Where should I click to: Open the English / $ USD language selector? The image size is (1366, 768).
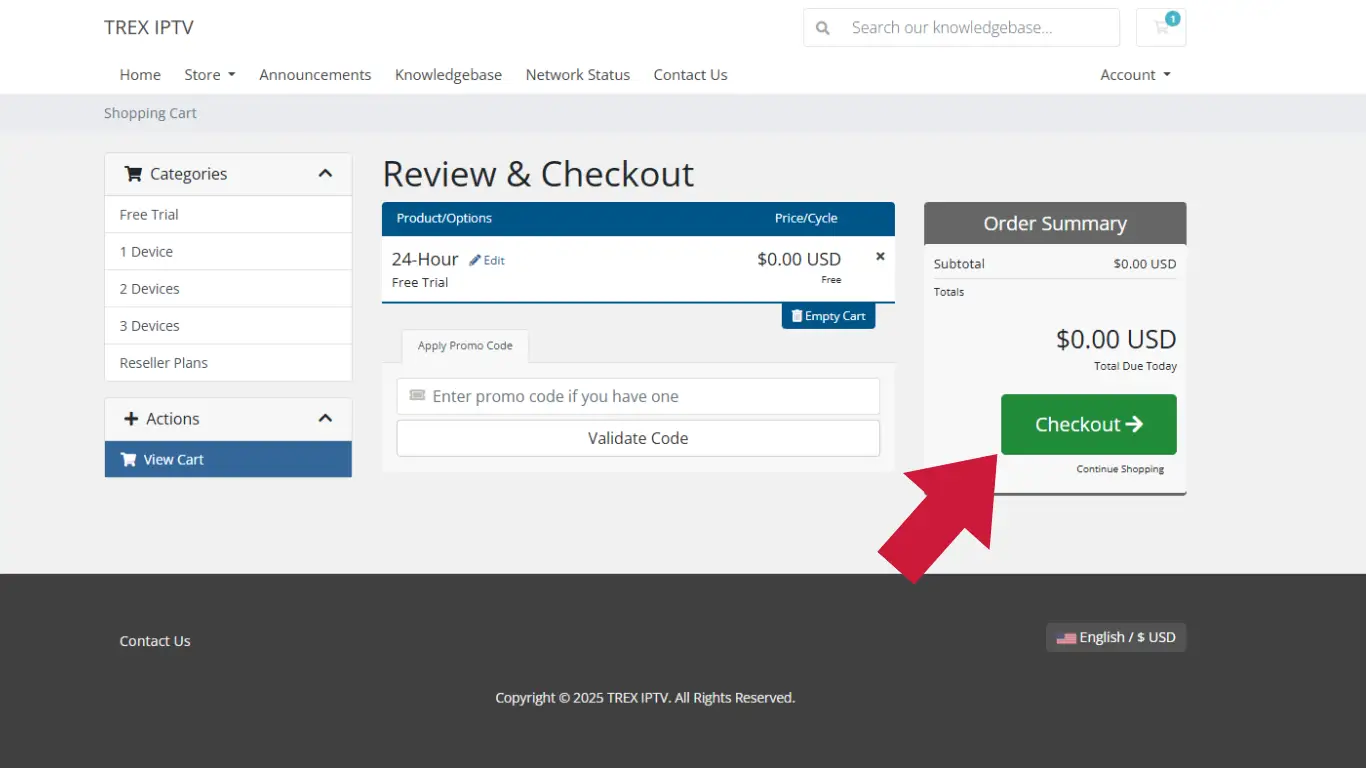1116,637
